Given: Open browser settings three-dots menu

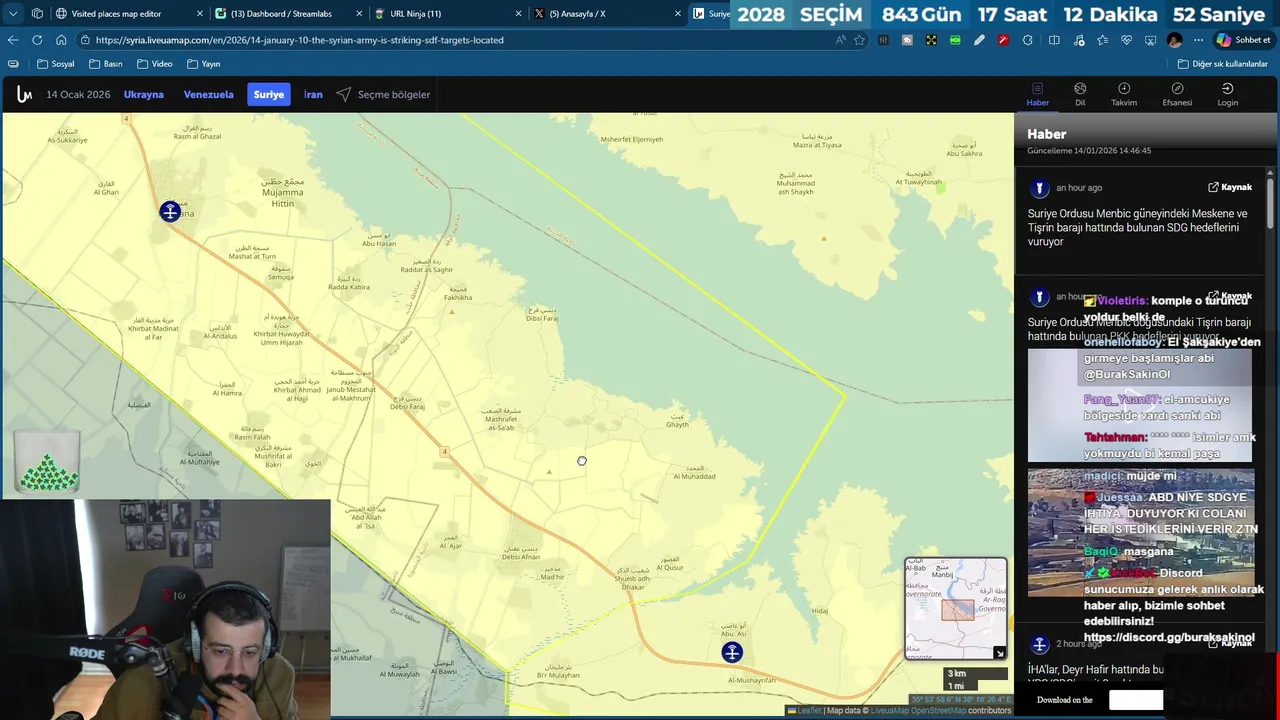Looking at the screenshot, I should coord(1198,40).
